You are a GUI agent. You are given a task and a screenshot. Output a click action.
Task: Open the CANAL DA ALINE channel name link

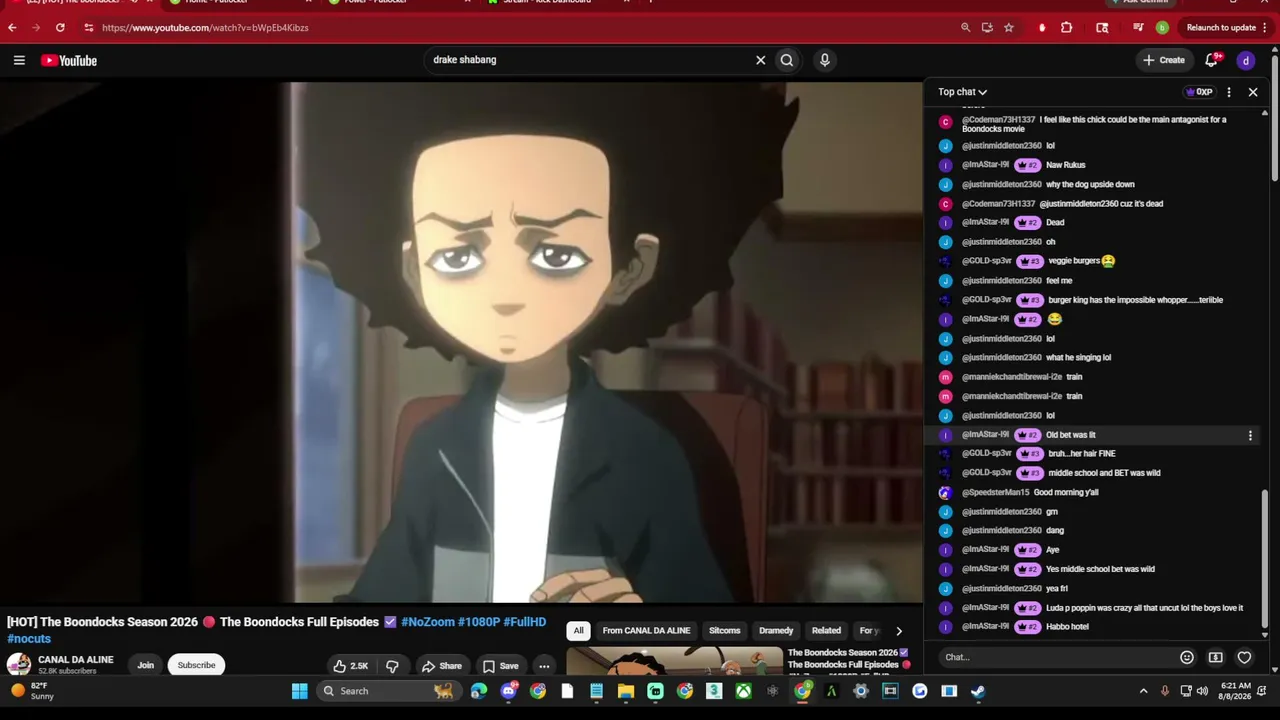(76, 660)
